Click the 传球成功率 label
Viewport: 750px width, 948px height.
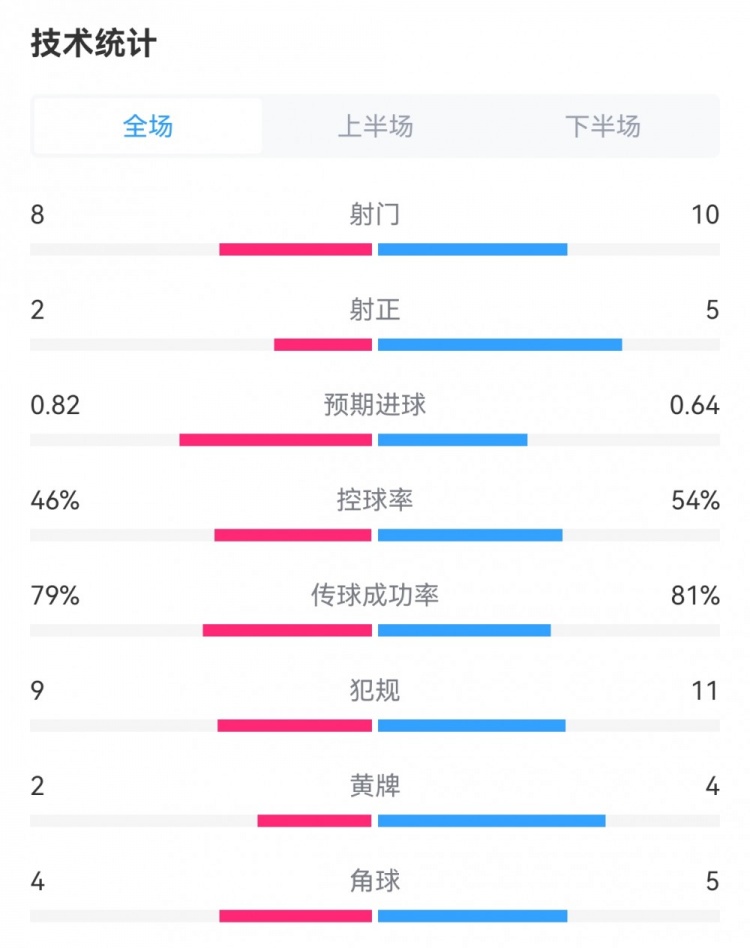375,595
